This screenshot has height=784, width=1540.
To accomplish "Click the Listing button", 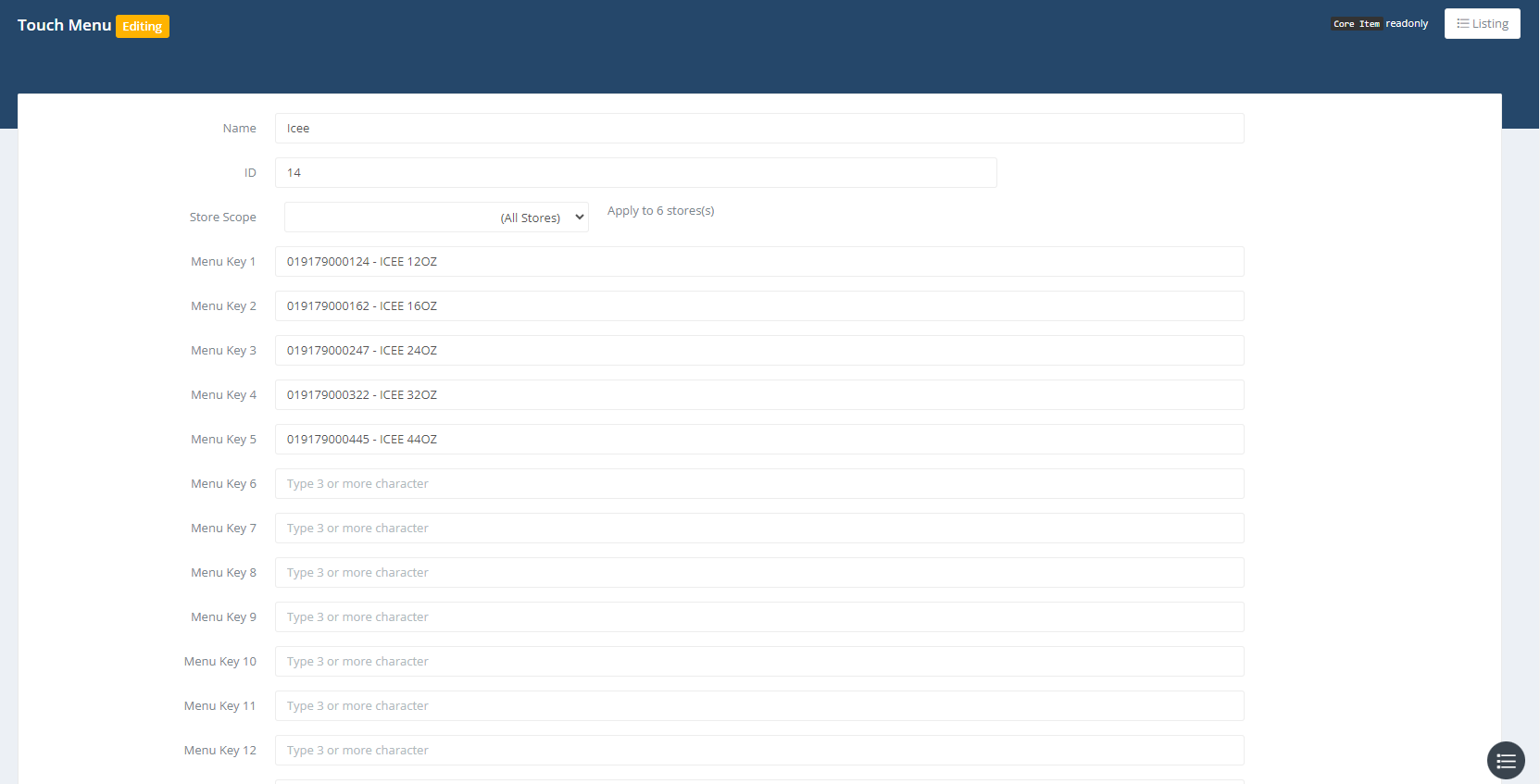I will [1483, 24].
